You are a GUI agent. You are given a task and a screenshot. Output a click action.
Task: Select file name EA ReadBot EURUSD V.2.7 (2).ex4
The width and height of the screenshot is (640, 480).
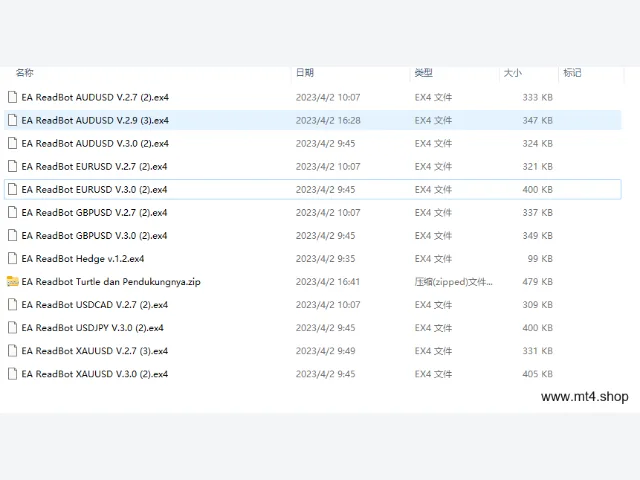pos(94,167)
